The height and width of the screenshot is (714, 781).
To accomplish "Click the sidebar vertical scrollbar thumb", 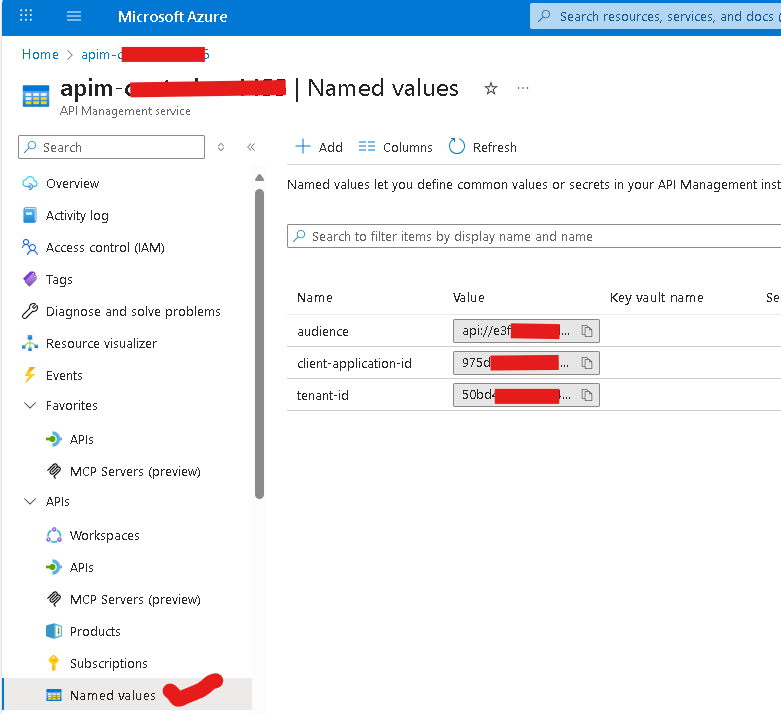I will [259, 344].
